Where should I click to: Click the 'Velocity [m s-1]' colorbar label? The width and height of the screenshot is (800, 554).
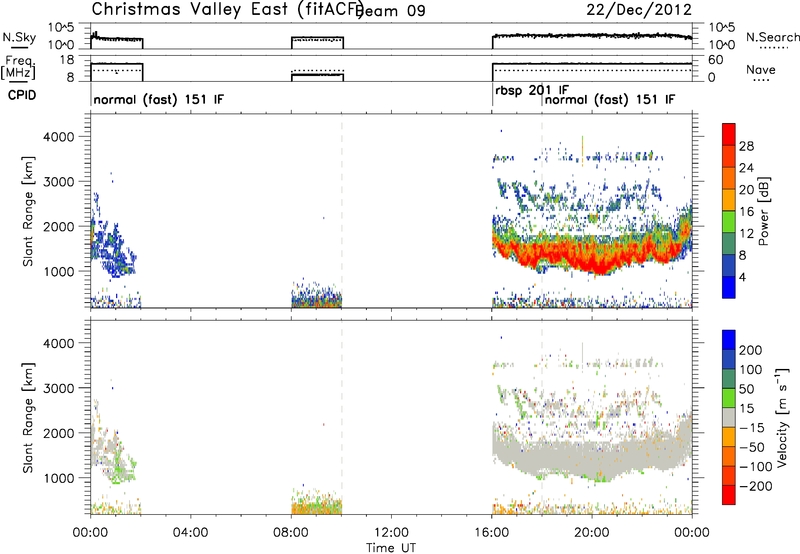pos(782,417)
